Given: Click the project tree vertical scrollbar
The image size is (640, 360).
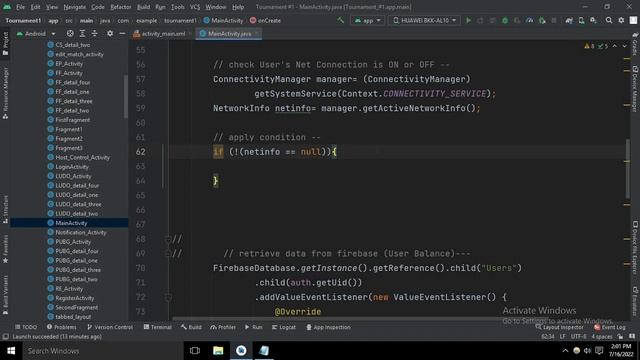Looking at the screenshot, I should (126, 96).
